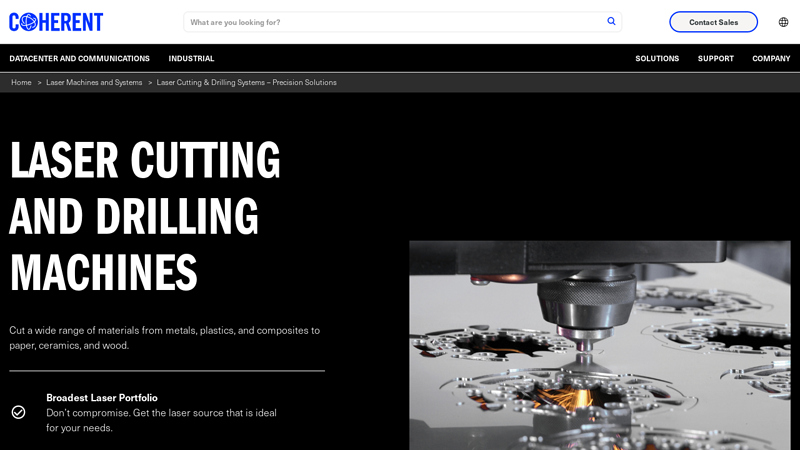Click the 'Laser Cutting and Drilling Machines' heading

145,216
